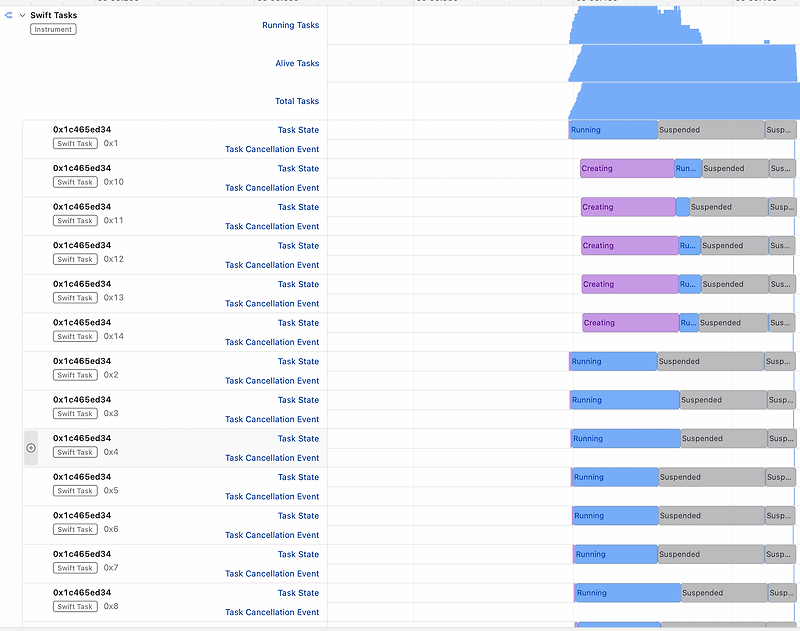Viewport: 800px width, 631px height.
Task: Click the Swift Task badge on the 0x5 row
Action: click(77, 490)
